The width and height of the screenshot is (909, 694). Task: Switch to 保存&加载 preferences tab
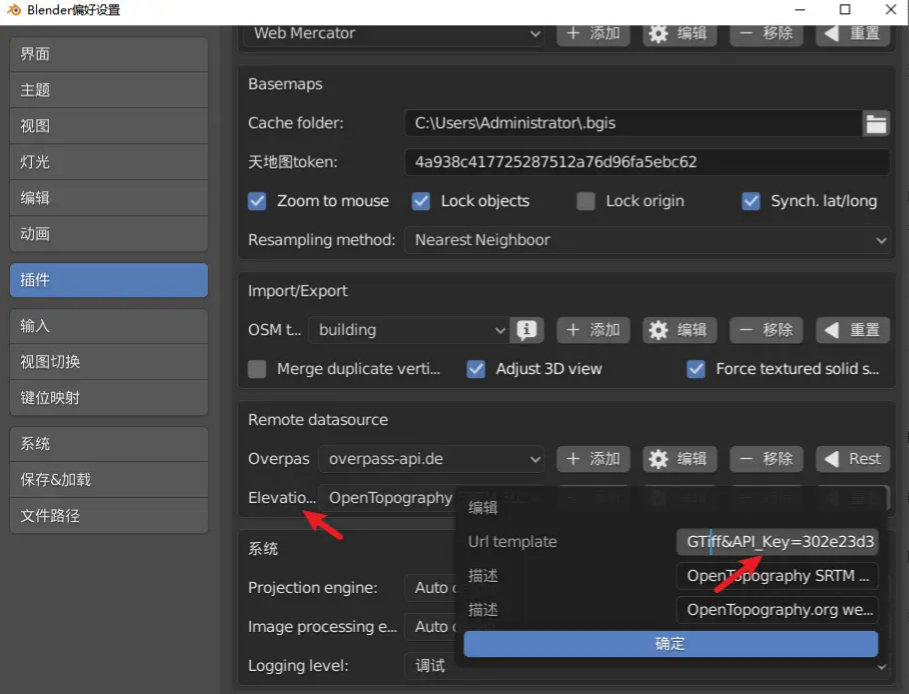109,481
